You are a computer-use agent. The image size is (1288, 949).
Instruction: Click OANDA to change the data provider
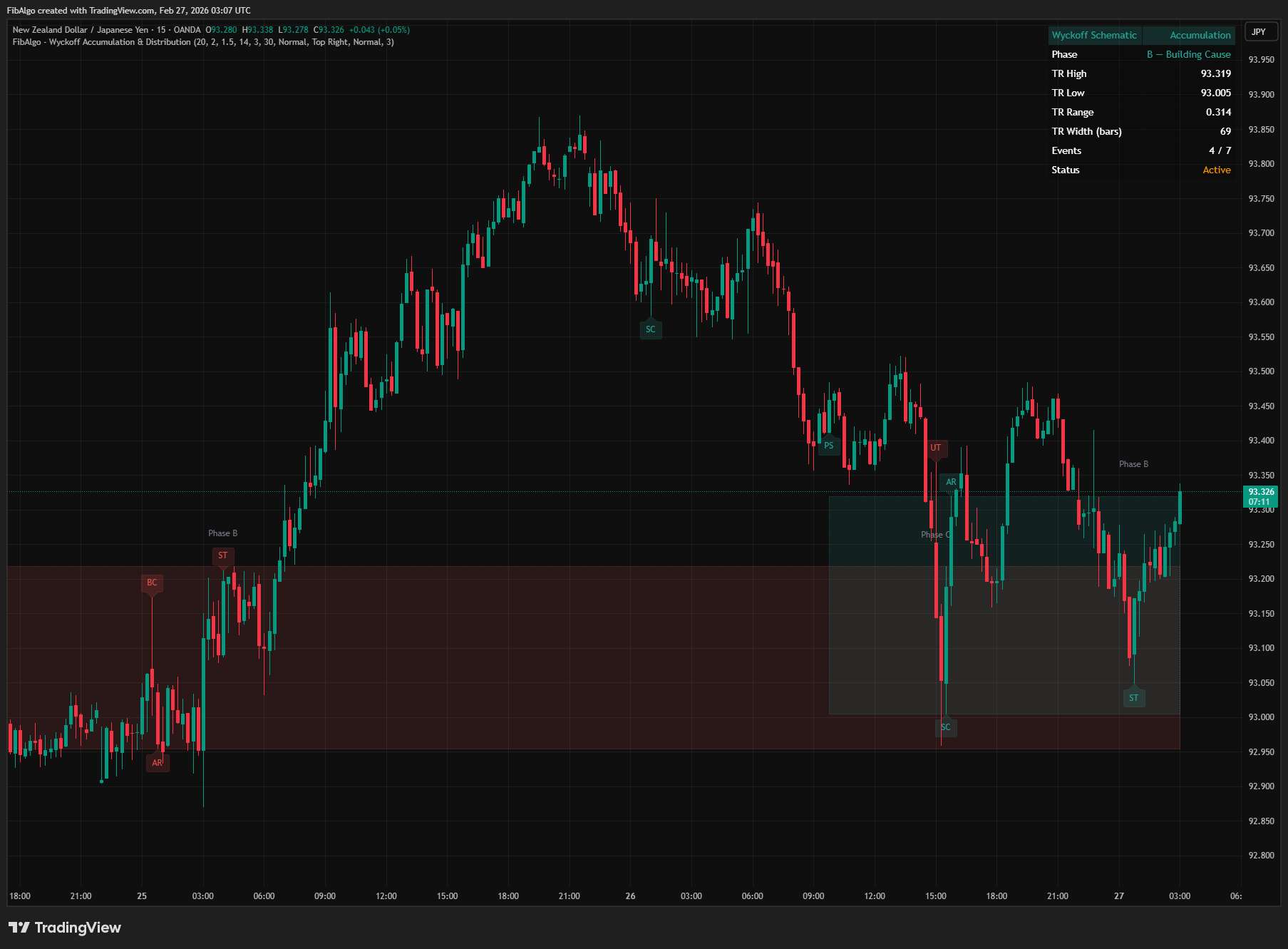point(187,30)
